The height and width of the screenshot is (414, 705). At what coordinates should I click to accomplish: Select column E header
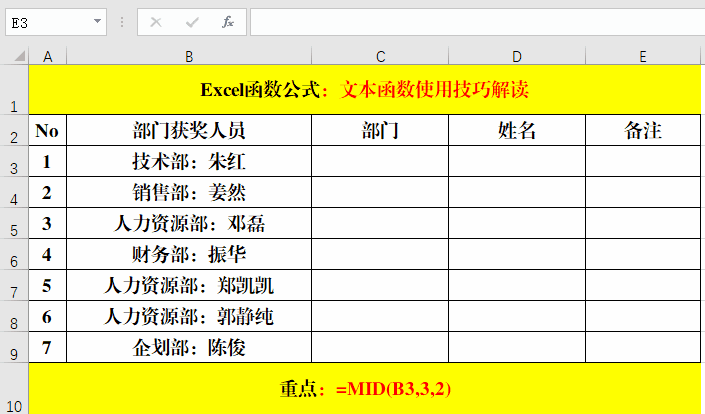pos(643,57)
